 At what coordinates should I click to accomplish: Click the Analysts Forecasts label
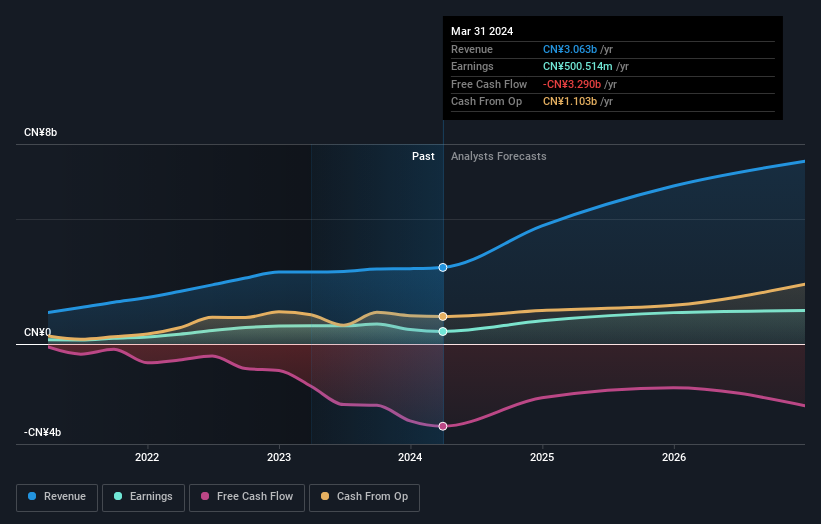[x=498, y=156]
